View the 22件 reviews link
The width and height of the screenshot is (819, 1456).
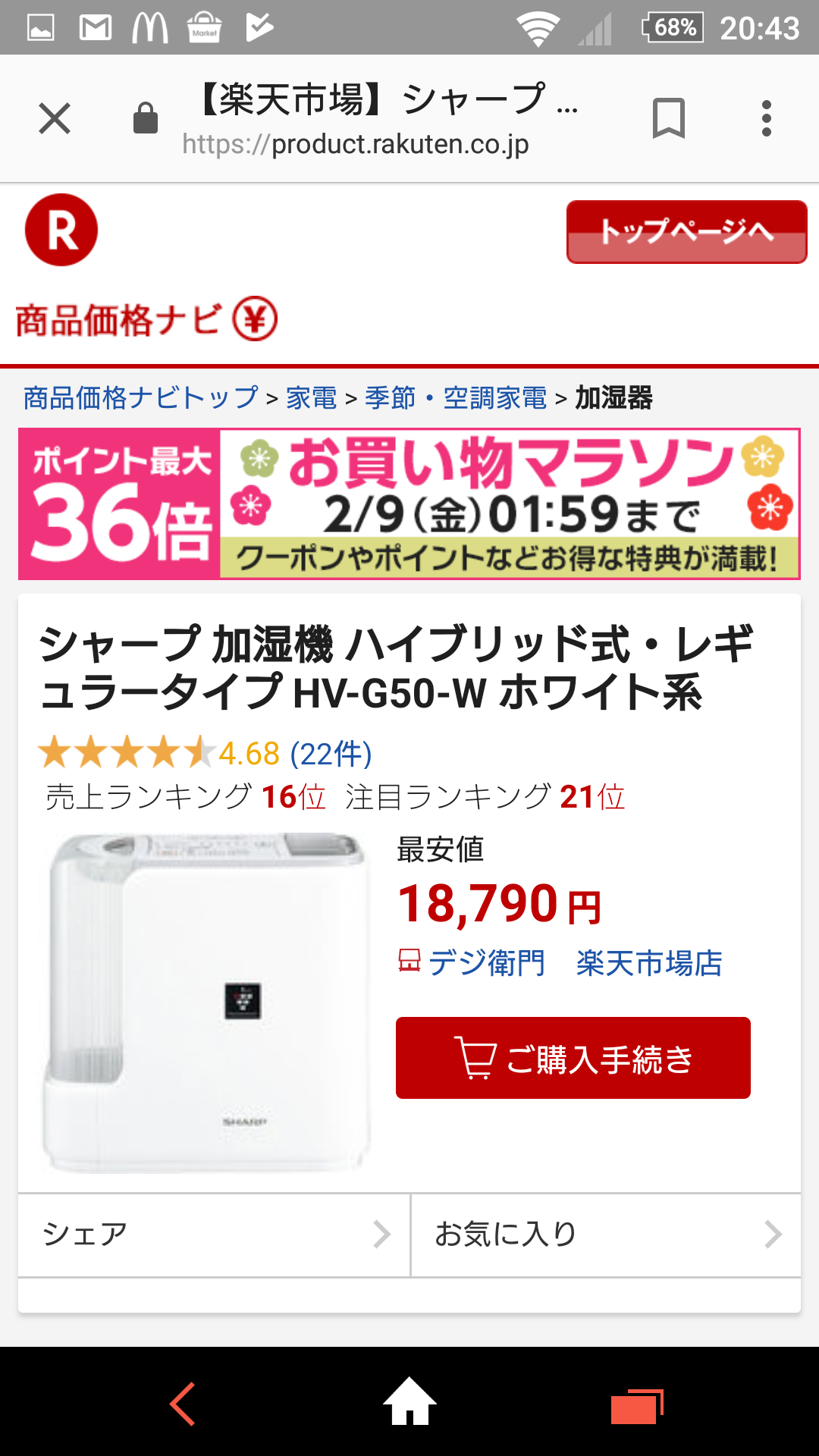[331, 754]
